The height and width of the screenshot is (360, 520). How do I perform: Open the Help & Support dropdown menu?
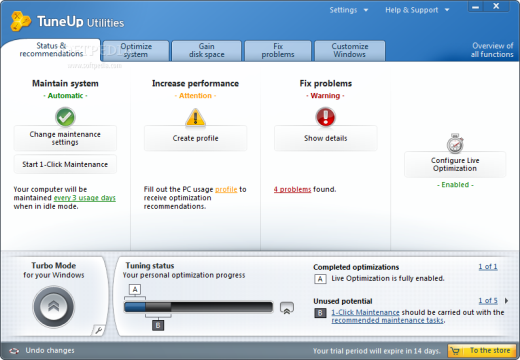click(x=417, y=10)
